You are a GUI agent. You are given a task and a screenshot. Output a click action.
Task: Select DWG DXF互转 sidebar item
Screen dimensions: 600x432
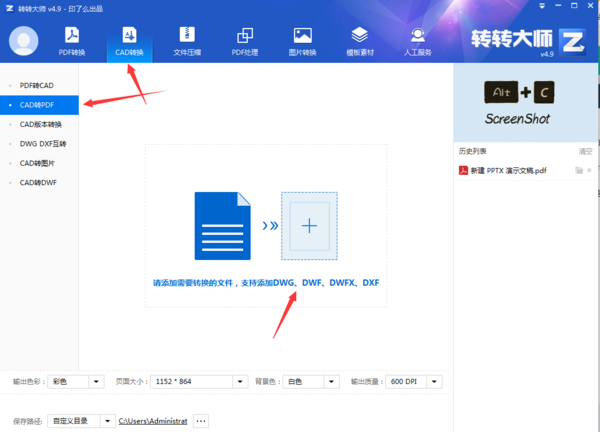click(x=41, y=143)
